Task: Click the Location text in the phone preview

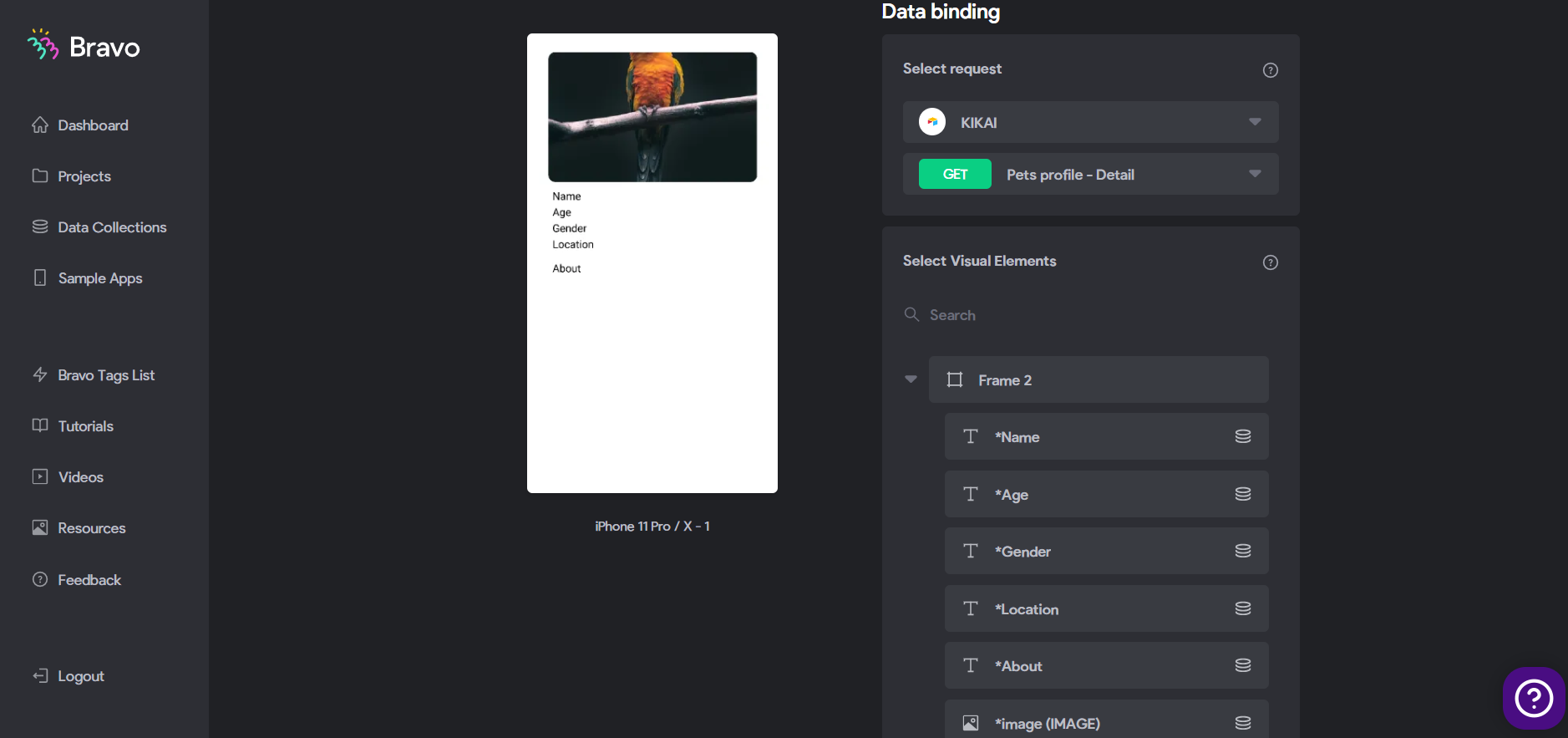Action: [573, 245]
